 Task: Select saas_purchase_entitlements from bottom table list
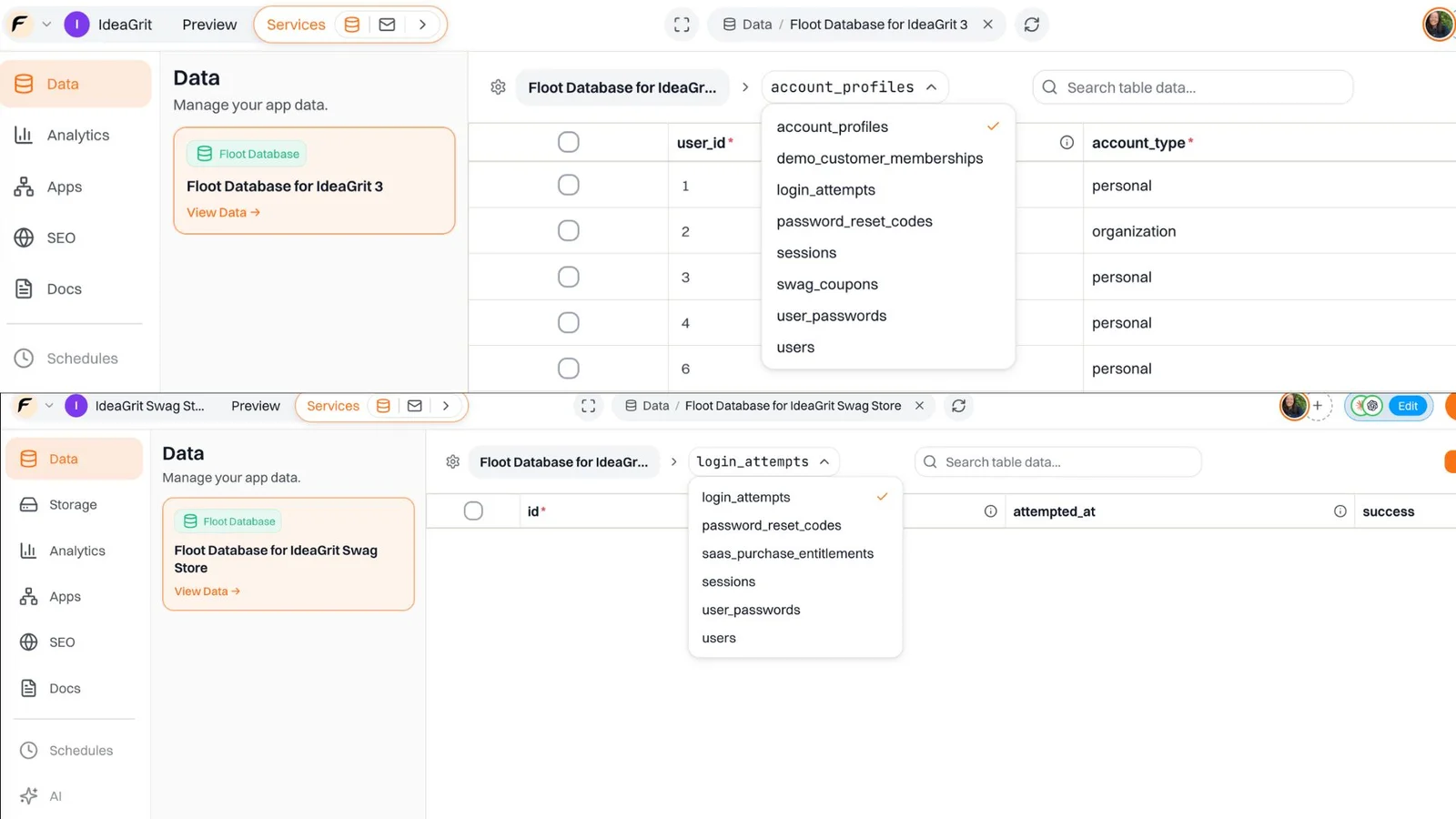click(x=787, y=553)
